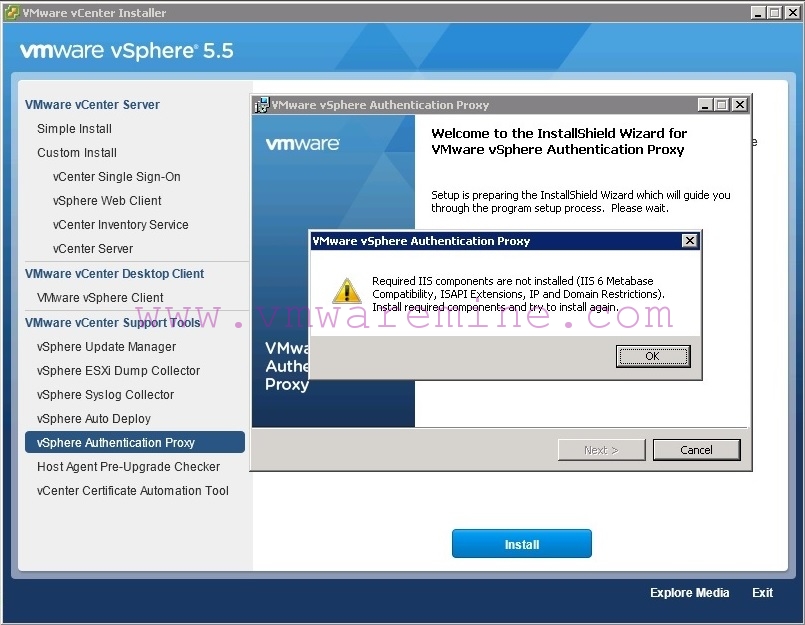Click the greyed-out Next button
805x625 pixels.
[601, 450]
